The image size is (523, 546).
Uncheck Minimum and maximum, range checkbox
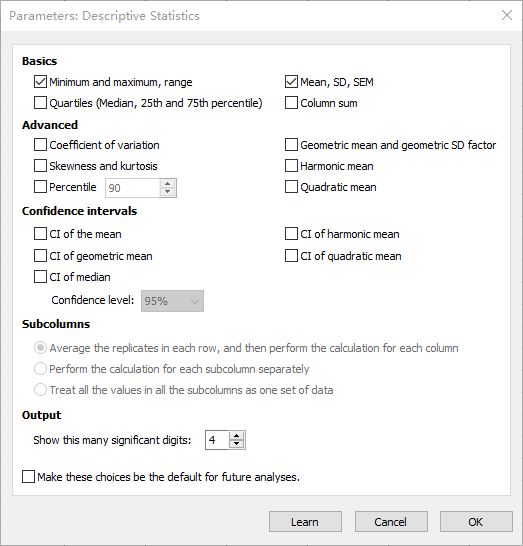pos(40,82)
